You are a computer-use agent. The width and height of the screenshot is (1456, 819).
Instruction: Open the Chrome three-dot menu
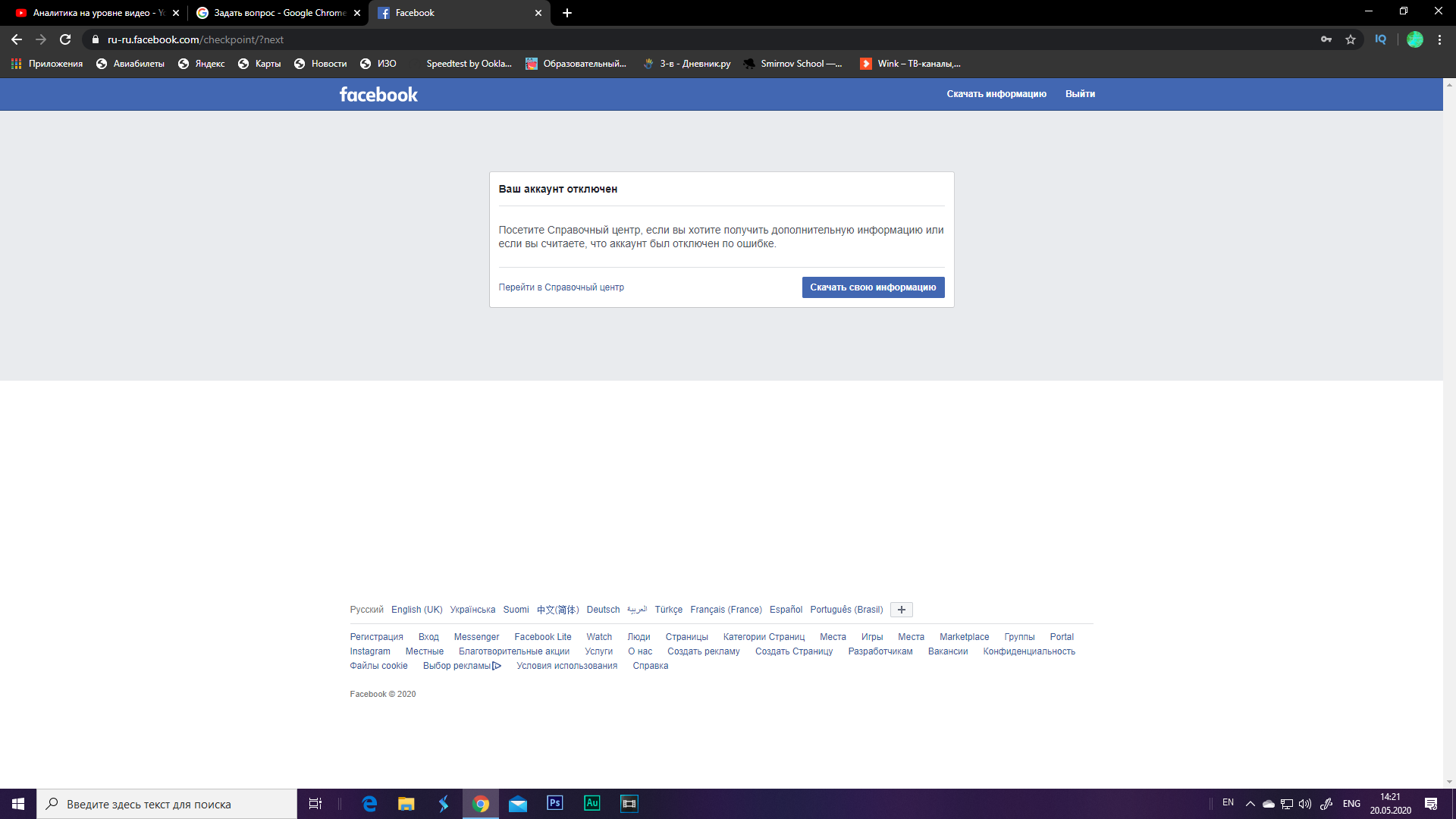[x=1439, y=39]
